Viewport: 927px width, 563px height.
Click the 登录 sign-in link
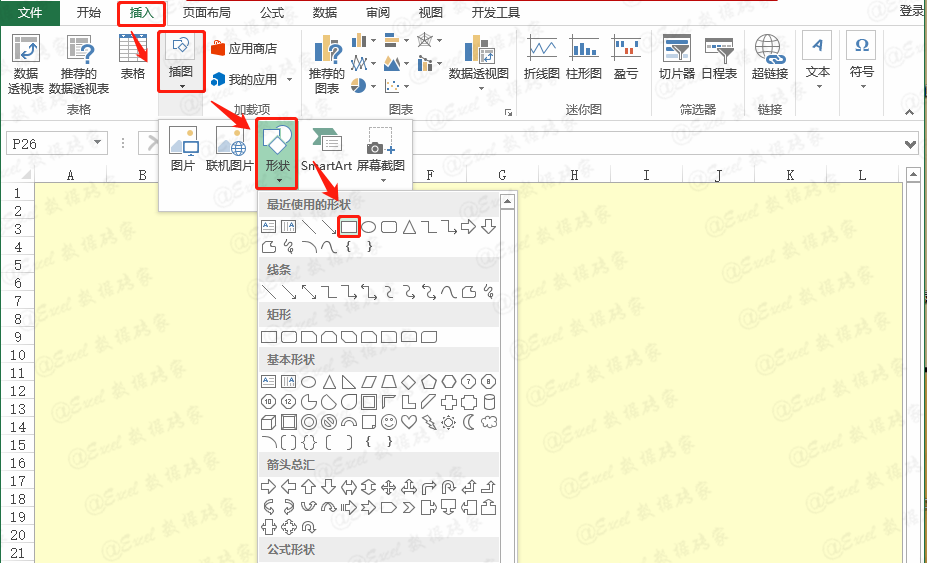(912, 11)
